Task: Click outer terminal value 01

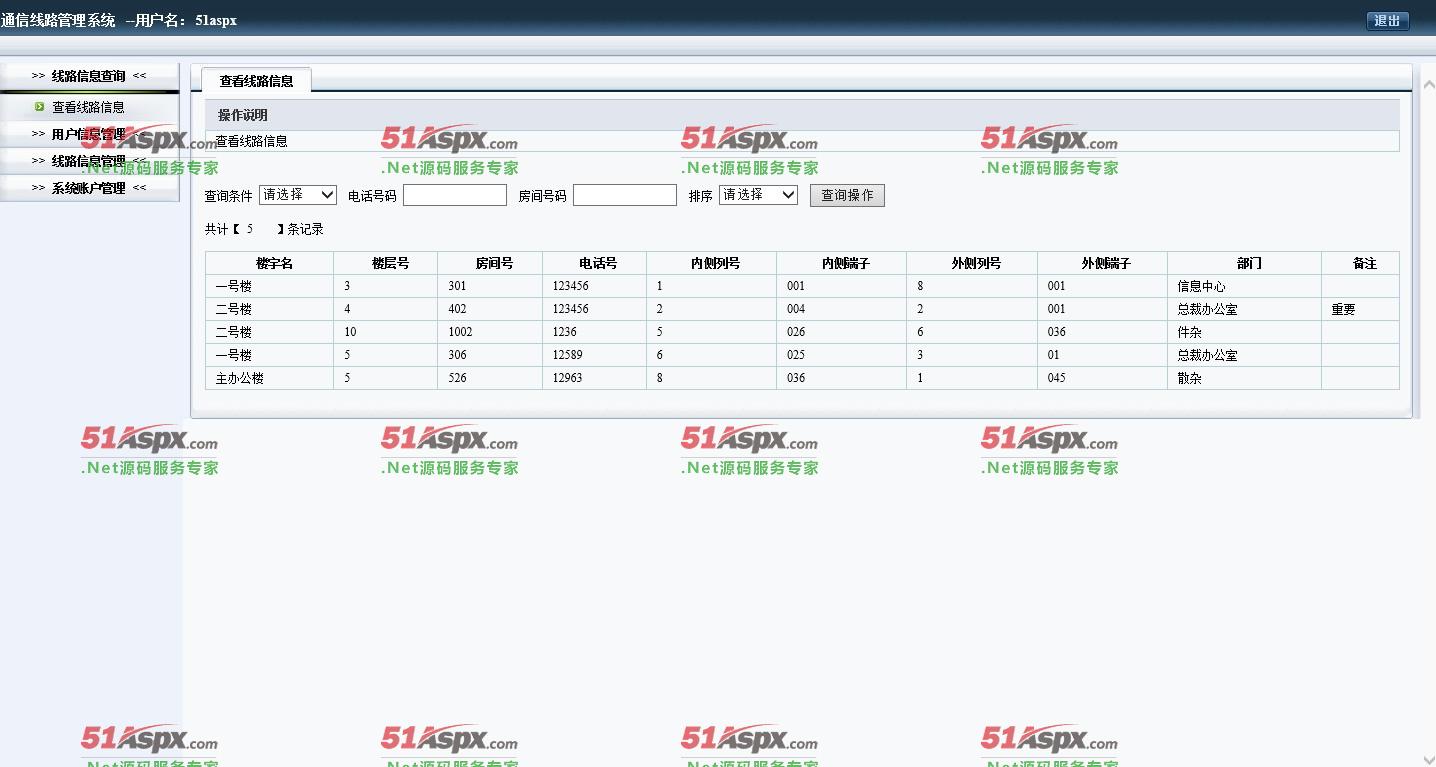Action: tap(1054, 355)
